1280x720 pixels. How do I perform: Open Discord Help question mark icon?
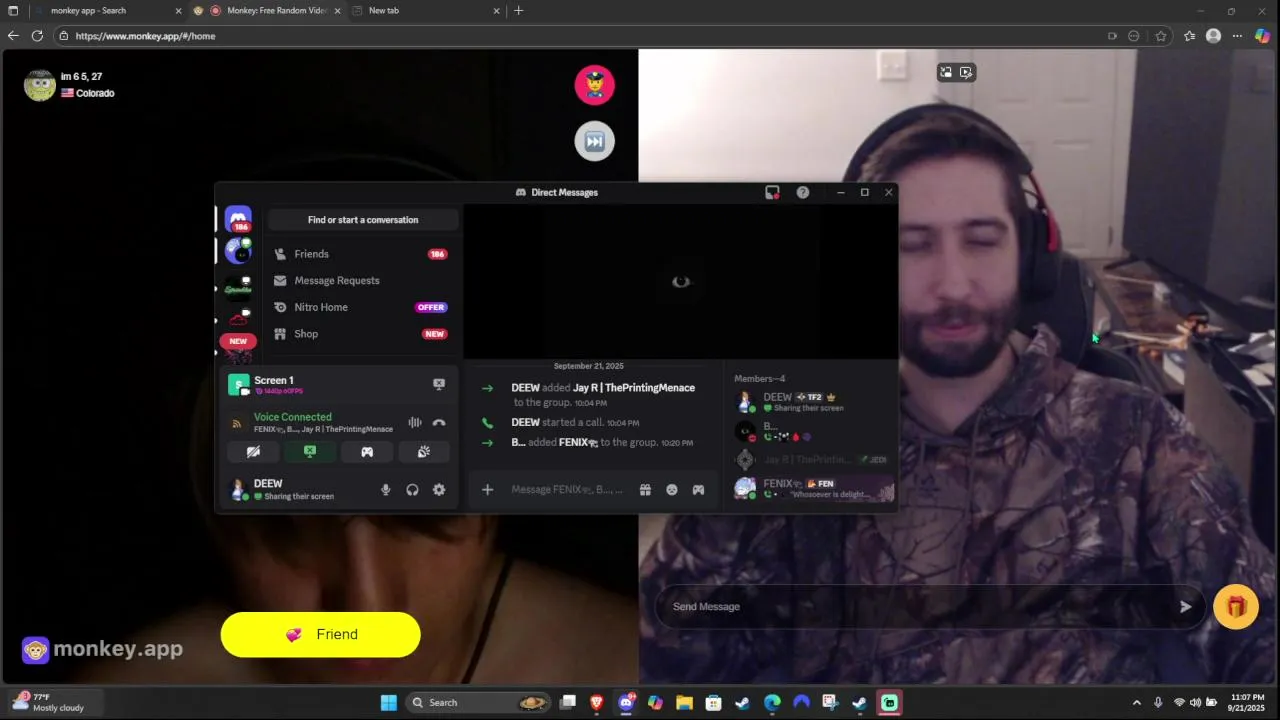click(x=802, y=192)
